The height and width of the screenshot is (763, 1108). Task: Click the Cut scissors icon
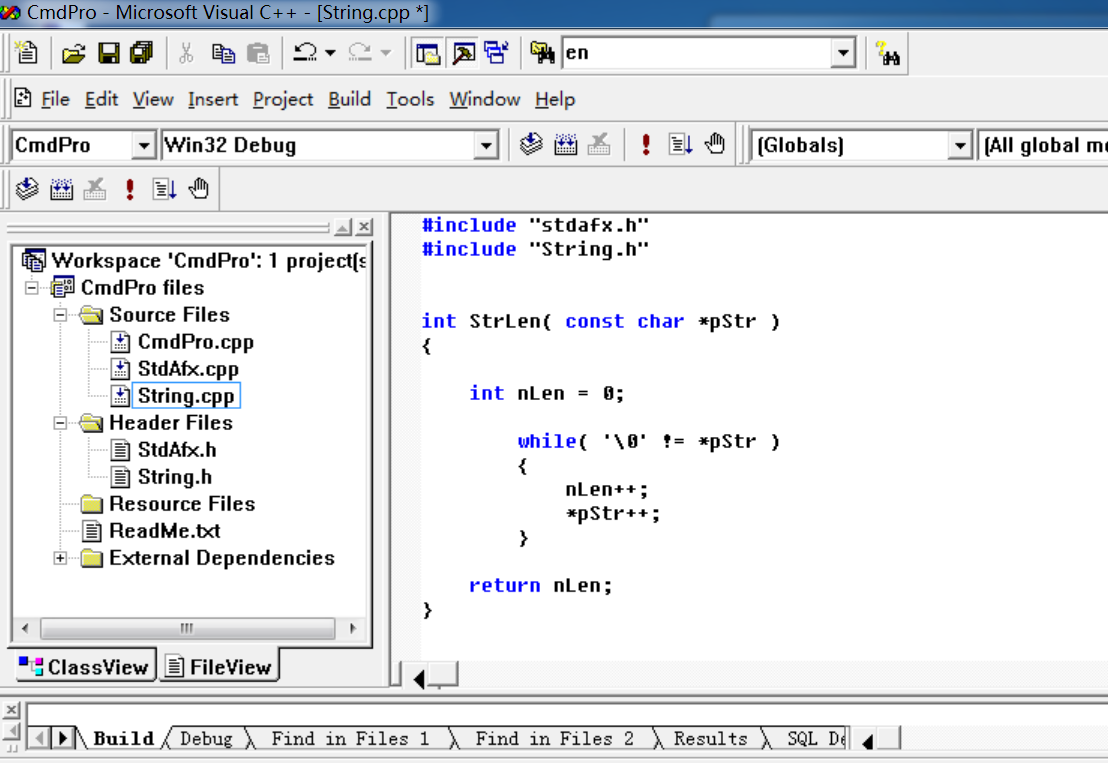pyautogui.click(x=186, y=53)
